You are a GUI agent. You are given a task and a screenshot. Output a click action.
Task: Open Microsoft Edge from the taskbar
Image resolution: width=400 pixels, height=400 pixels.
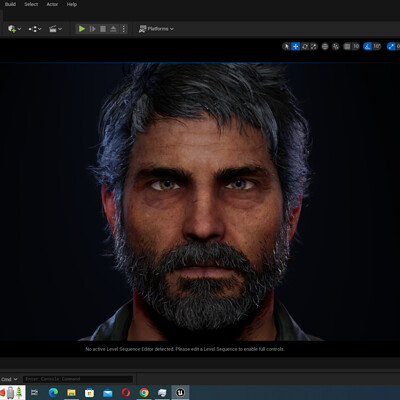click(53, 393)
